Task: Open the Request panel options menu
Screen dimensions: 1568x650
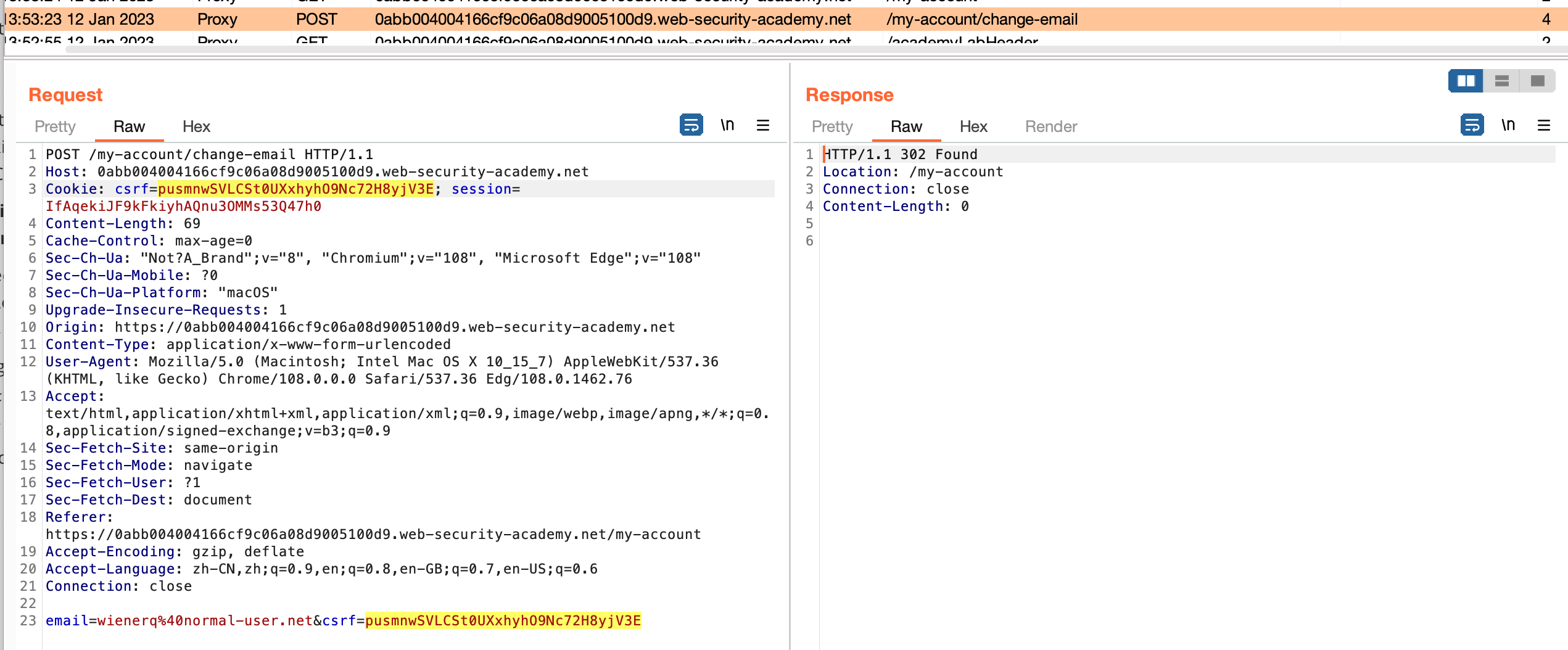Action: pos(763,125)
